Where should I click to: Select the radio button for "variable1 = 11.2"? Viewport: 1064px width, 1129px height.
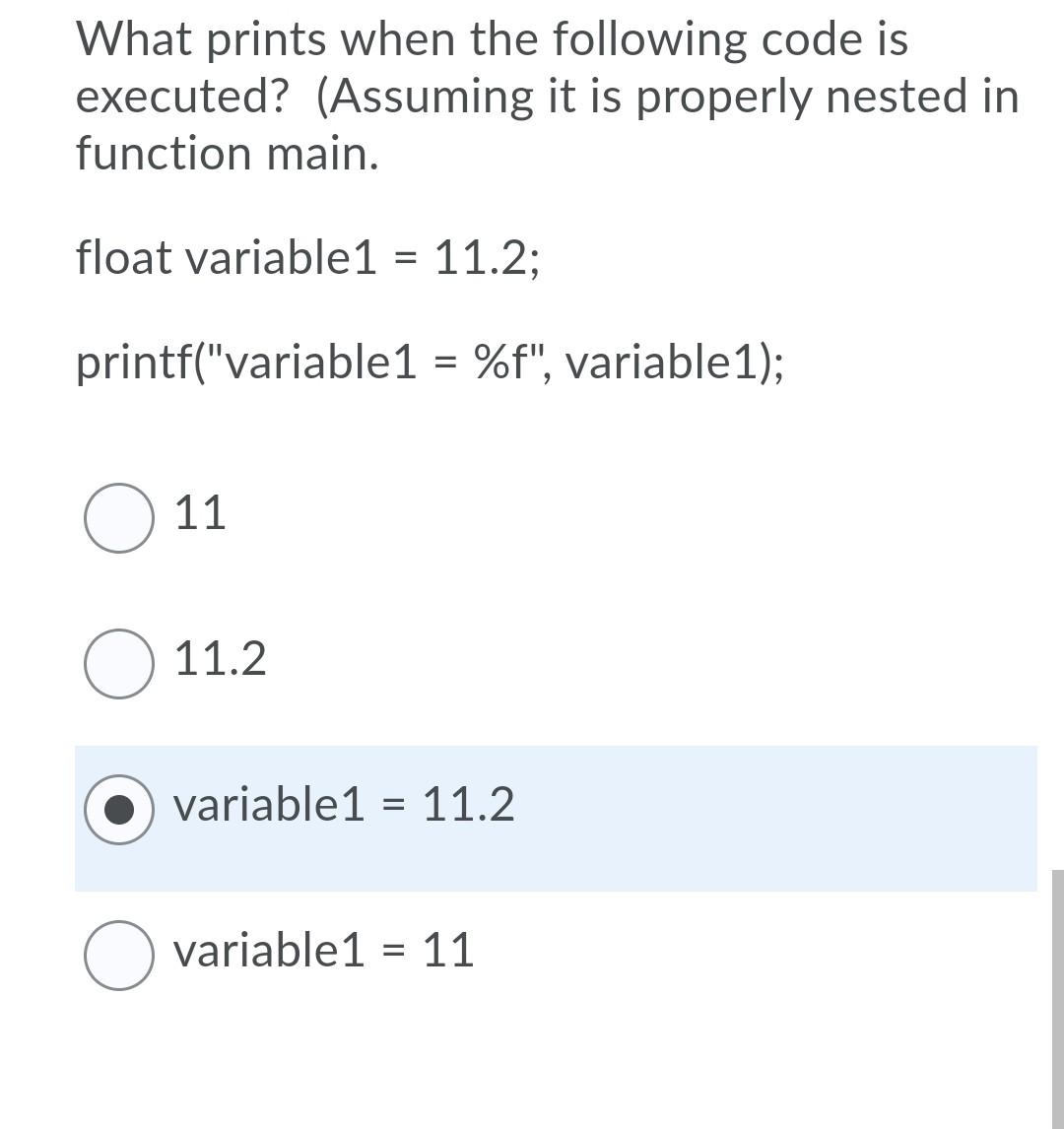(118, 808)
